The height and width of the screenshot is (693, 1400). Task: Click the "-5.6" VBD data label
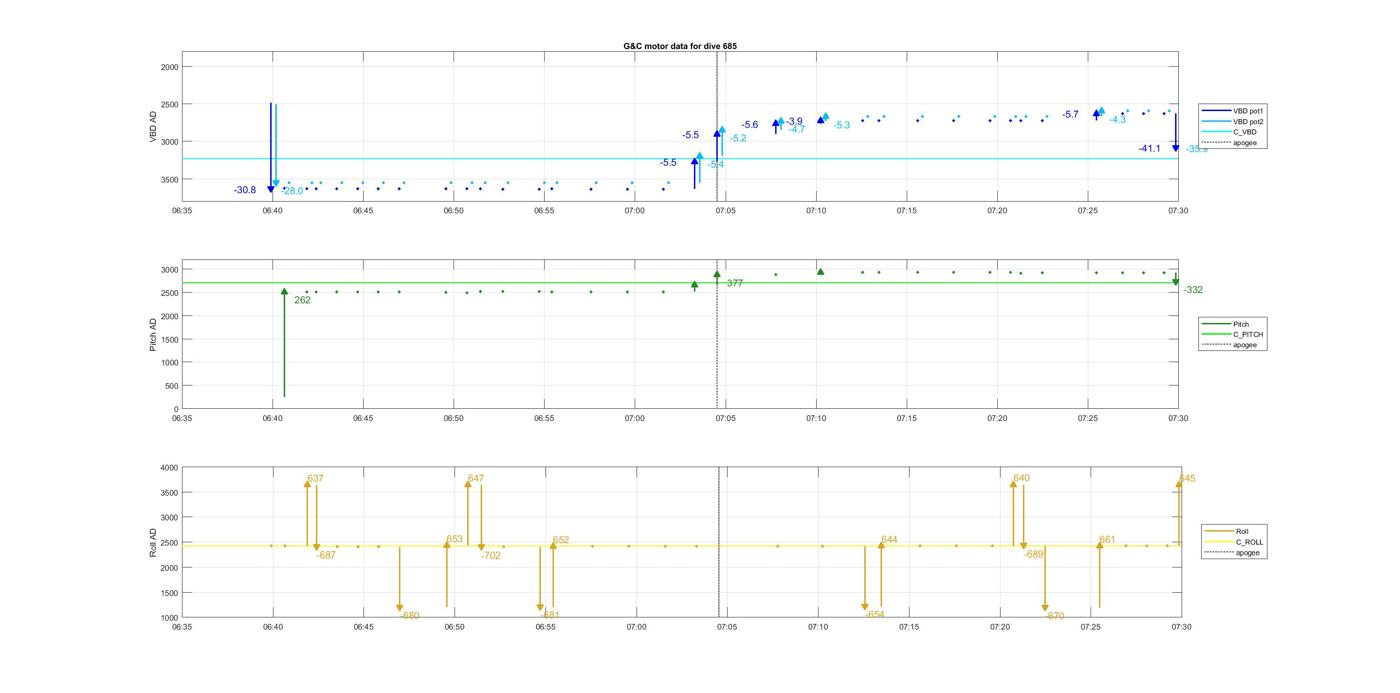point(750,125)
